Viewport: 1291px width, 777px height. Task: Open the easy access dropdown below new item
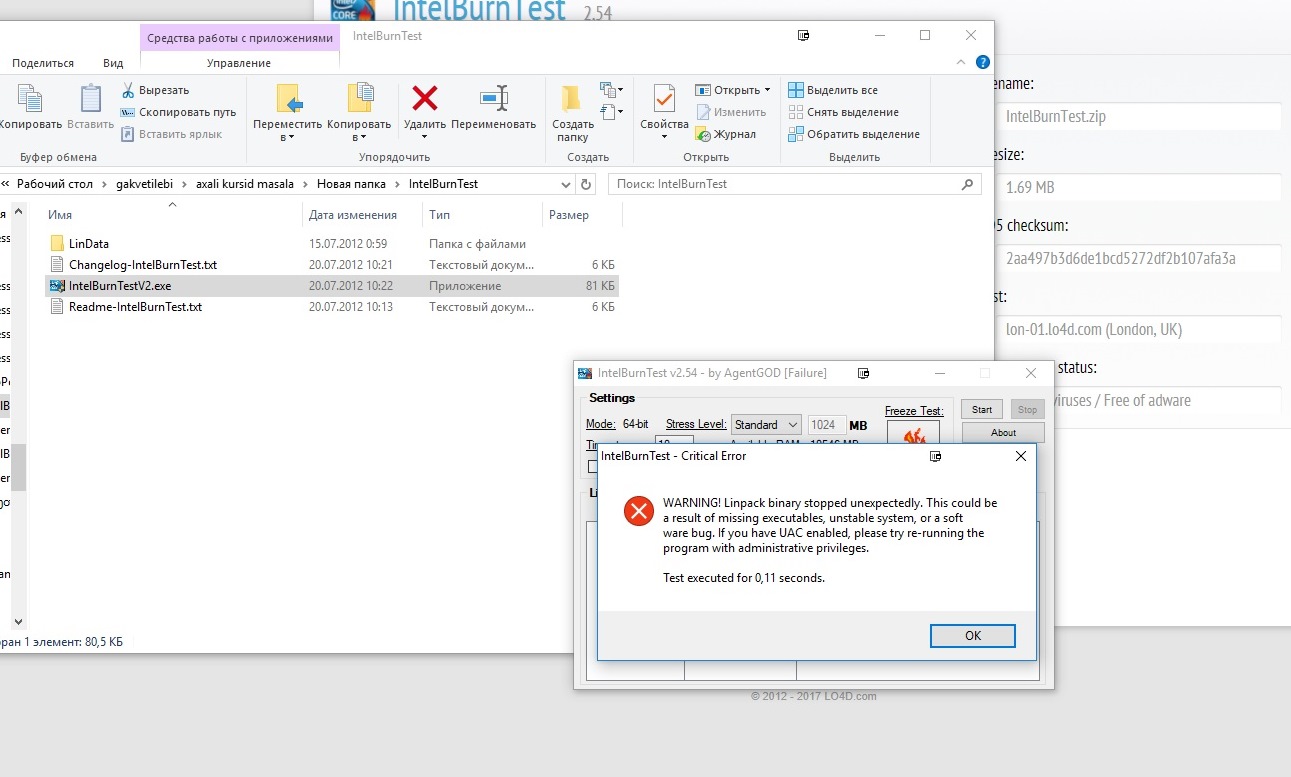click(x=612, y=111)
